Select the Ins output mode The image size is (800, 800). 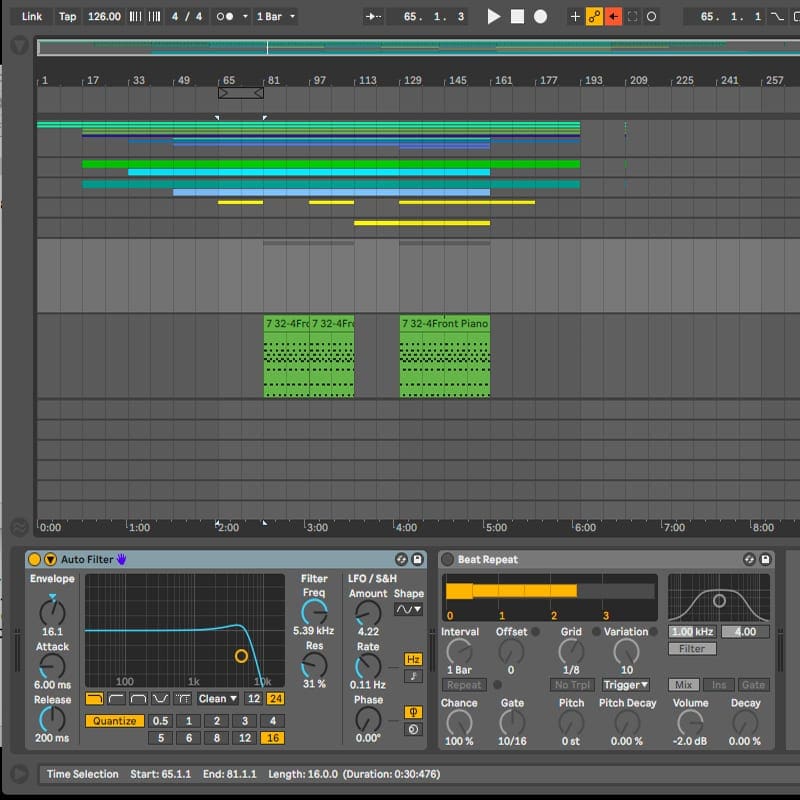pyautogui.click(x=719, y=685)
